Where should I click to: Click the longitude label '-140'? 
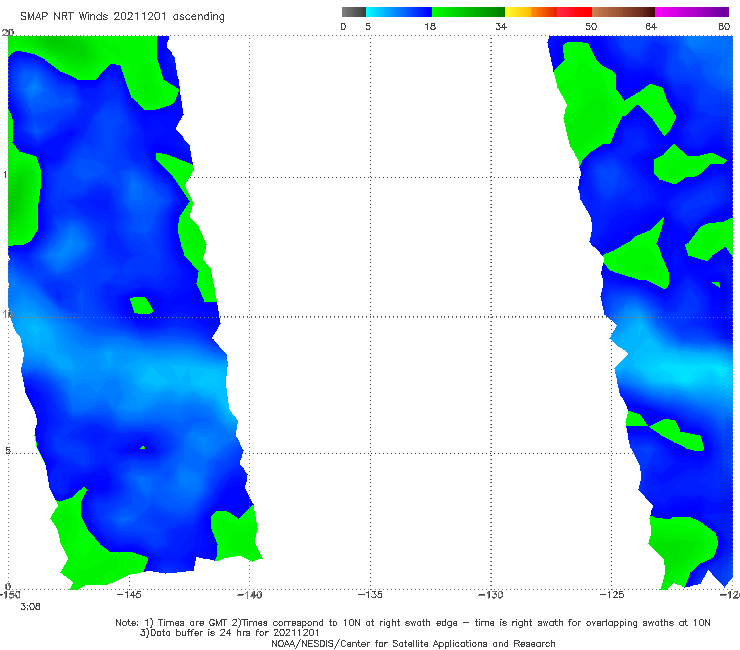point(249,594)
